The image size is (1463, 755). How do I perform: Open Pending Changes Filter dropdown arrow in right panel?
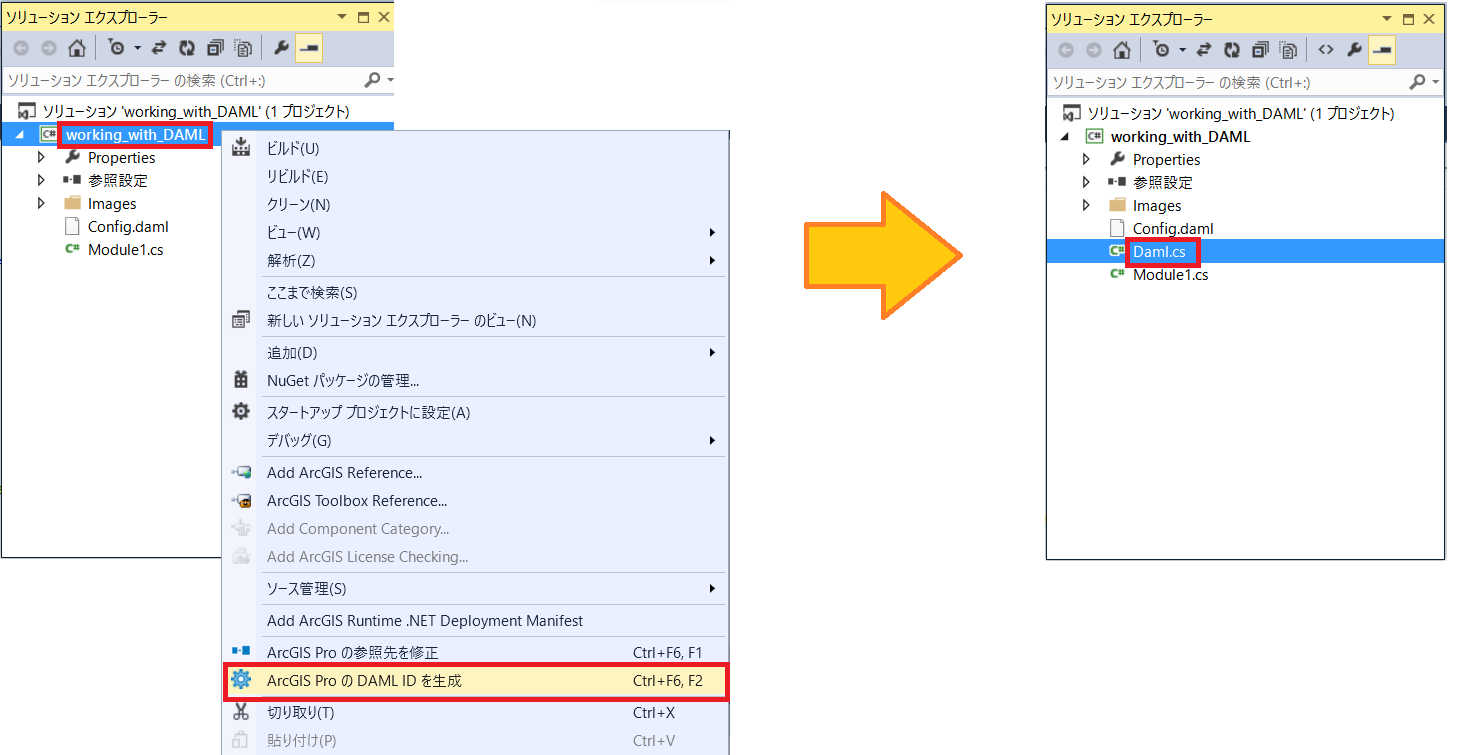pyautogui.click(x=1183, y=50)
